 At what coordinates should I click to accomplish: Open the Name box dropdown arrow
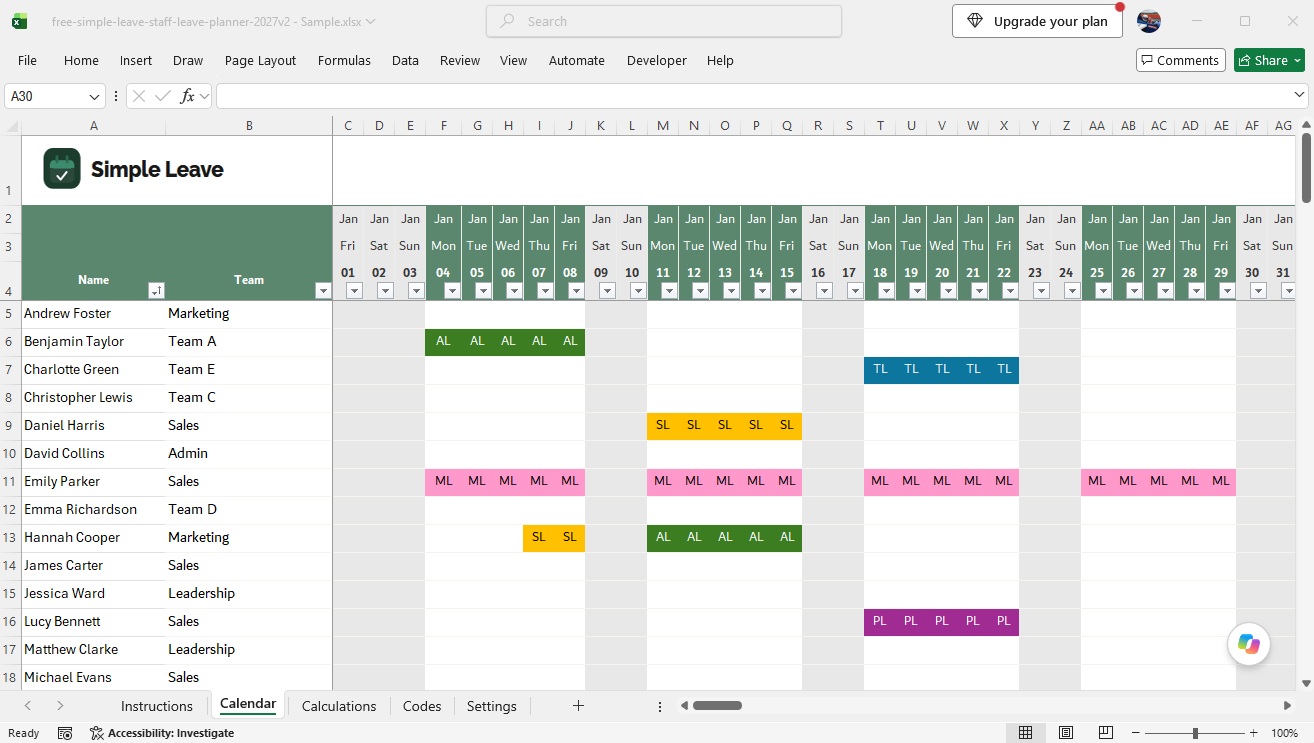point(95,97)
